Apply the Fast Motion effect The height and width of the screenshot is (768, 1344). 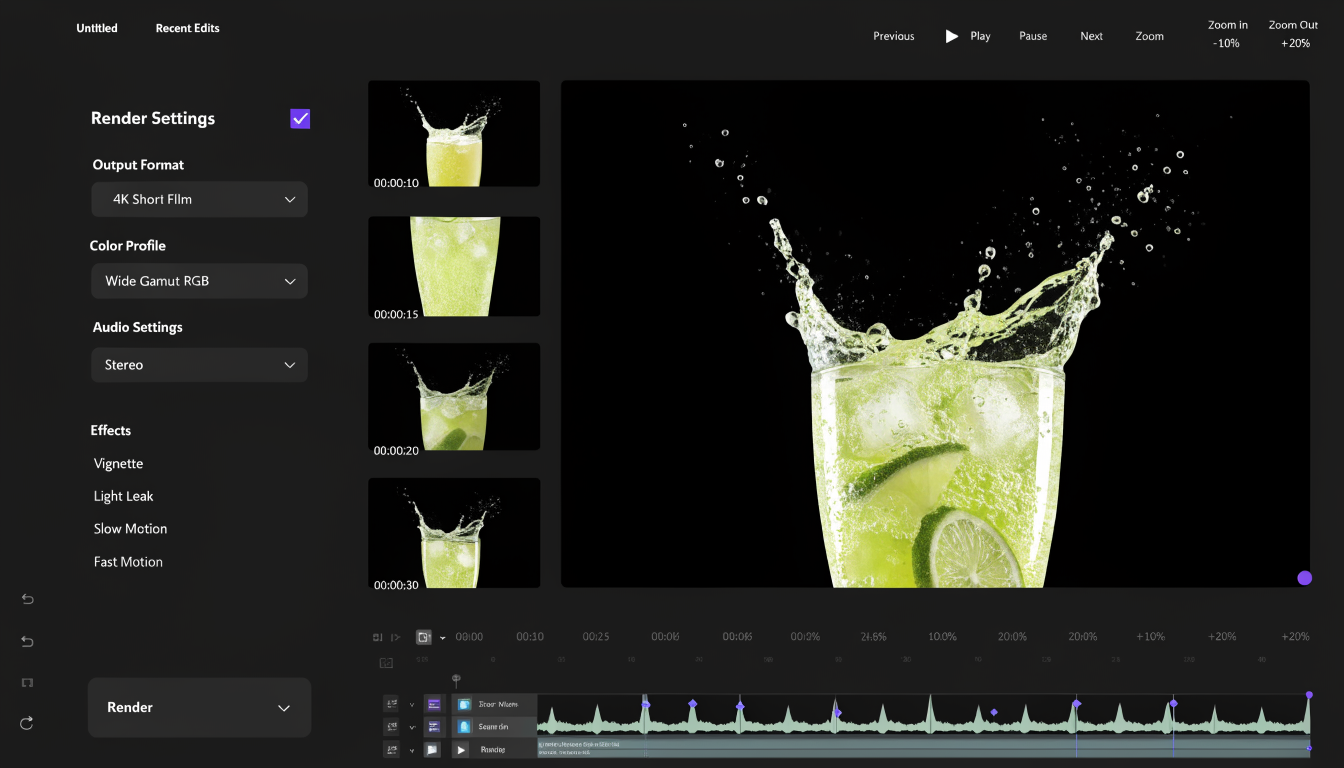(128, 562)
